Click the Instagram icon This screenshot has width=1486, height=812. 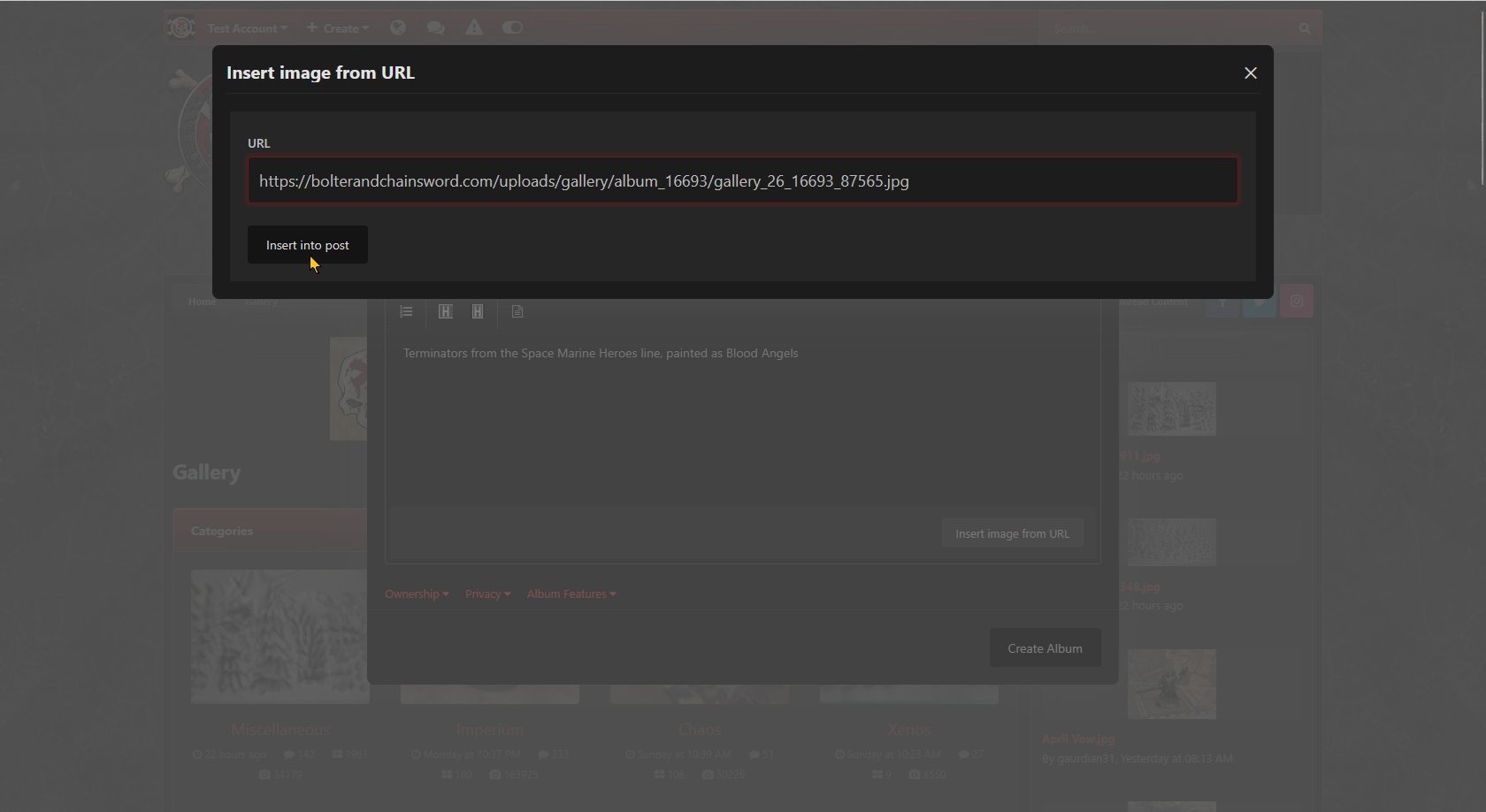pyautogui.click(x=1296, y=301)
